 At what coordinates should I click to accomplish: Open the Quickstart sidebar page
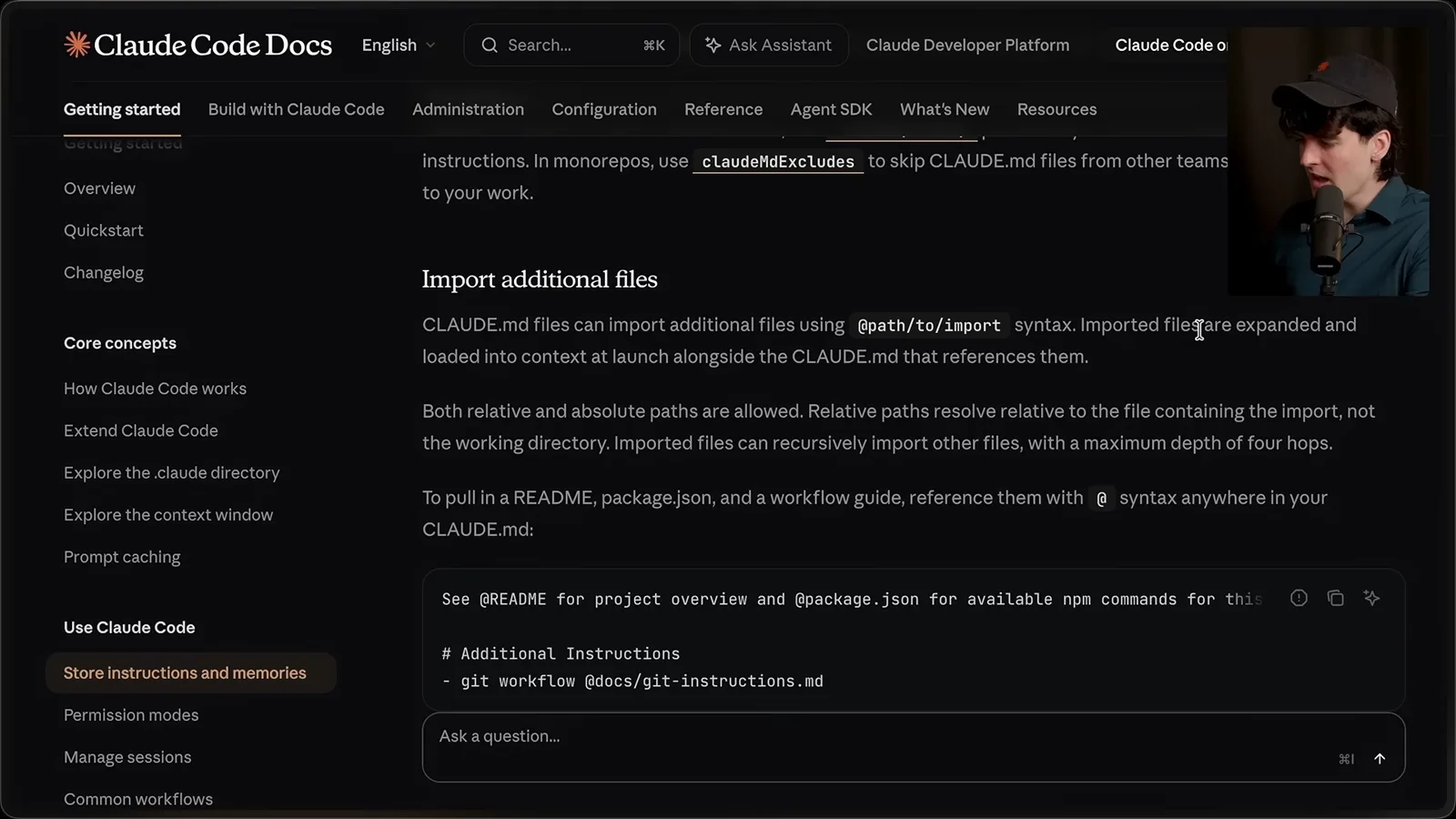(x=104, y=230)
